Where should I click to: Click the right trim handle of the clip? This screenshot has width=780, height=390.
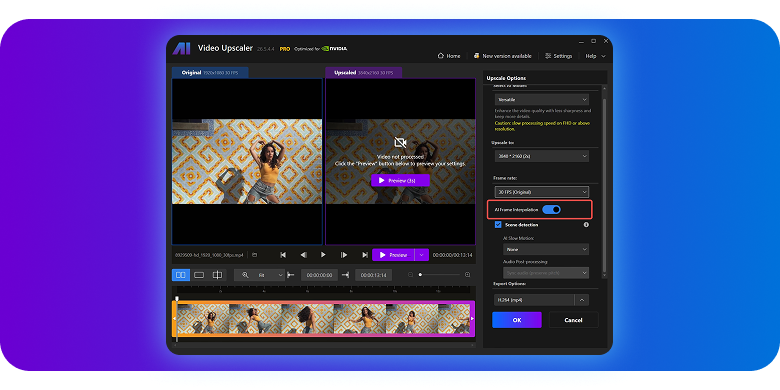pyautogui.click(x=472, y=319)
